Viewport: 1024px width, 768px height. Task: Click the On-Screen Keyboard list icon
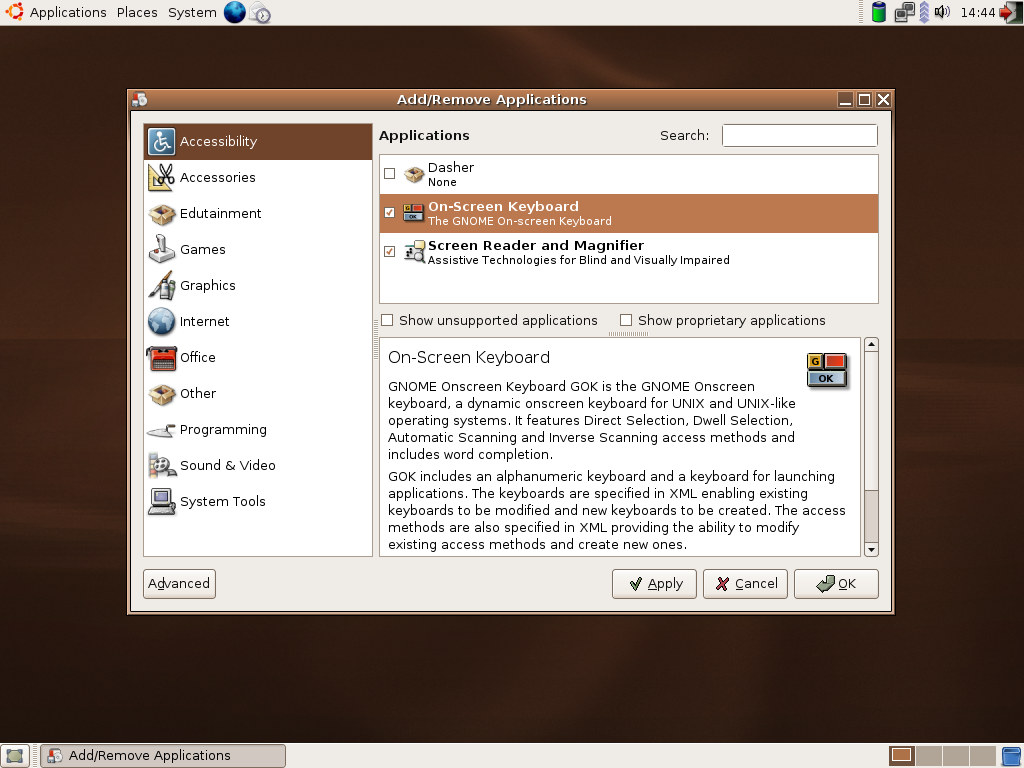pyautogui.click(x=413, y=213)
